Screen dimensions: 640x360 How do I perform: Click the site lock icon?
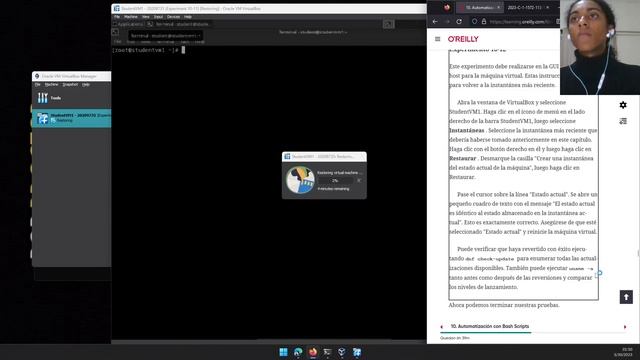[484, 22]
